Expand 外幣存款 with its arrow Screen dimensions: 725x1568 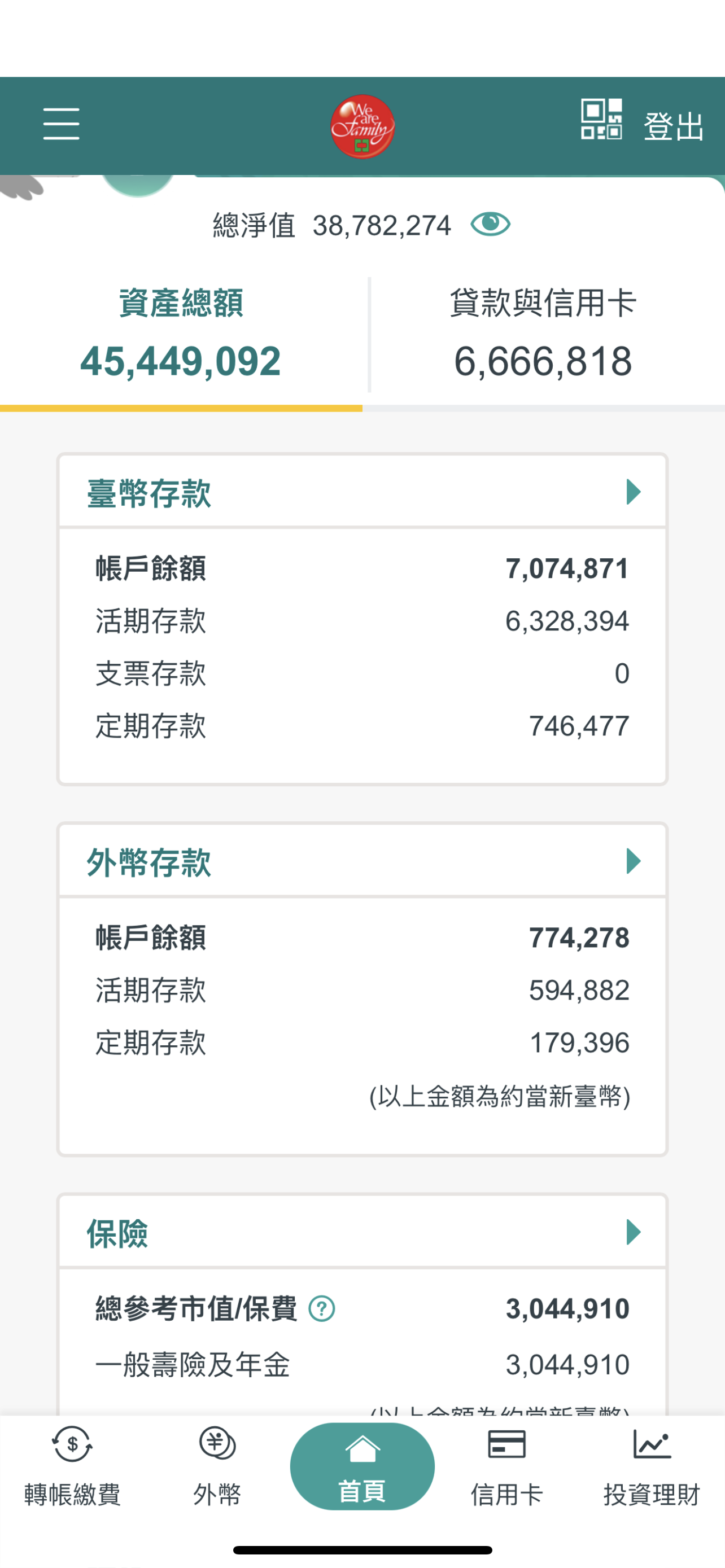coord(633,861)
